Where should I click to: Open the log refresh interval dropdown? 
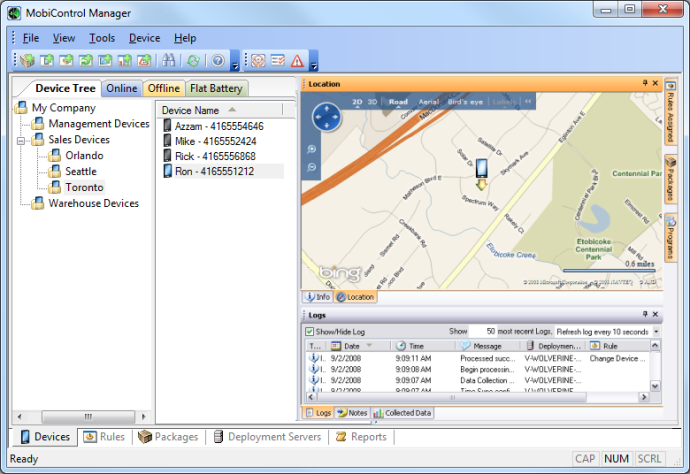656,331
